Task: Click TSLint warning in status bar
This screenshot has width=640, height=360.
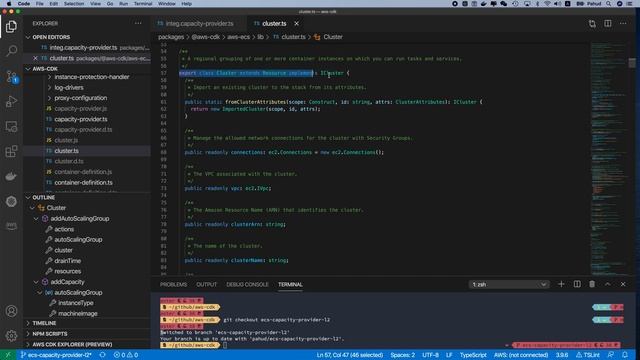Action: point(588,355)
